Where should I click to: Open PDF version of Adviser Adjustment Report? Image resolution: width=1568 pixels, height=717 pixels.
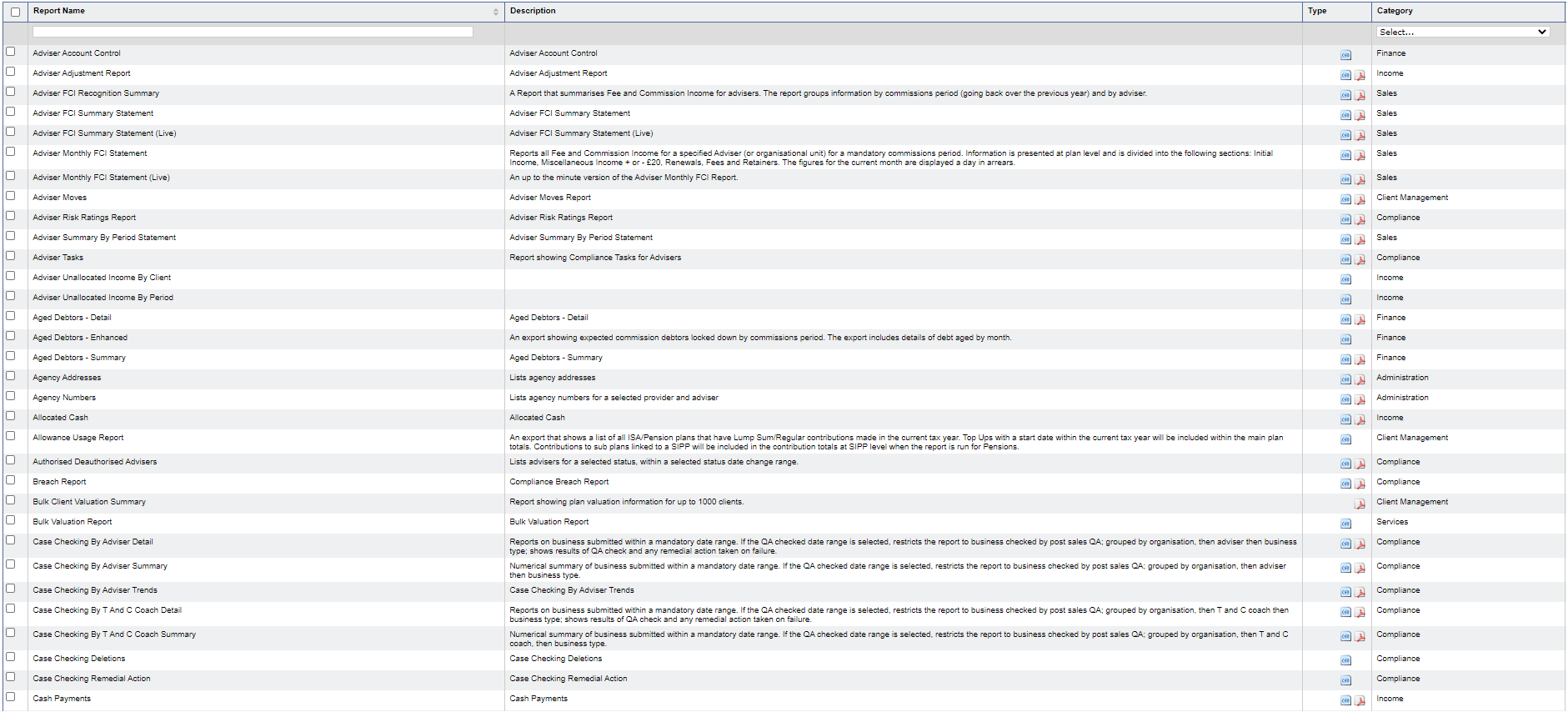[1360, 75]
